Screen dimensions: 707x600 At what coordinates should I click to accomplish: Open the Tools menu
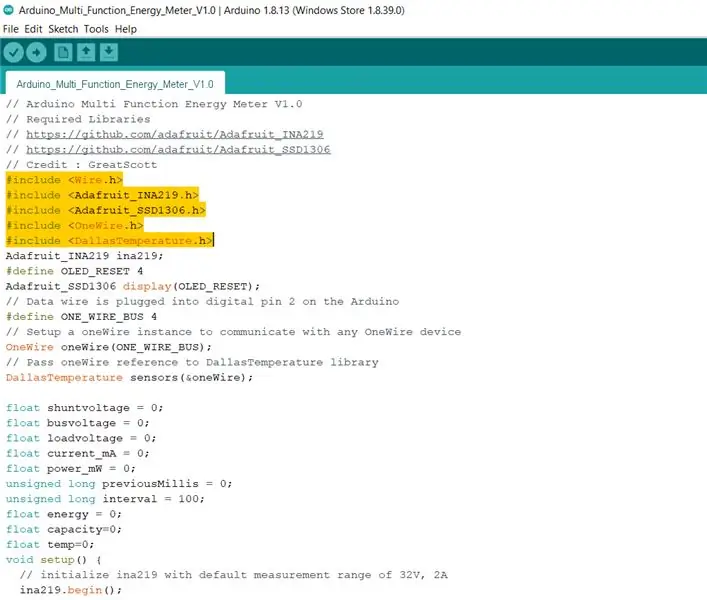(96, 29)
